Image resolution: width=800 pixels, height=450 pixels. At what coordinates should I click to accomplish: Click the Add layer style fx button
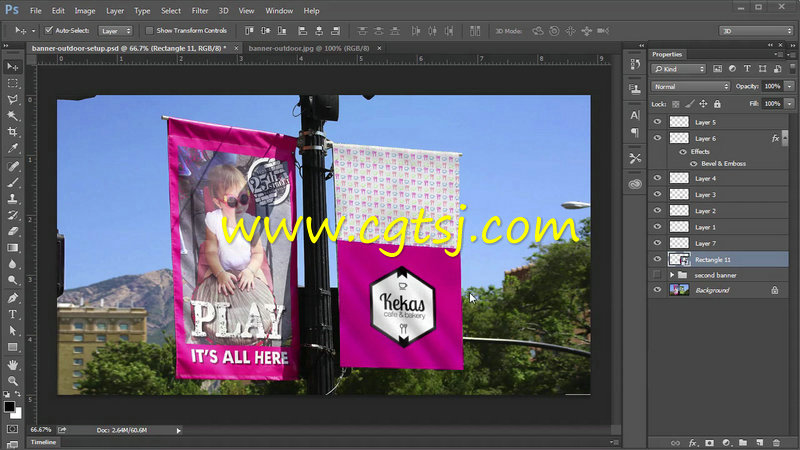pyautogui.click(x=692, y=443)
